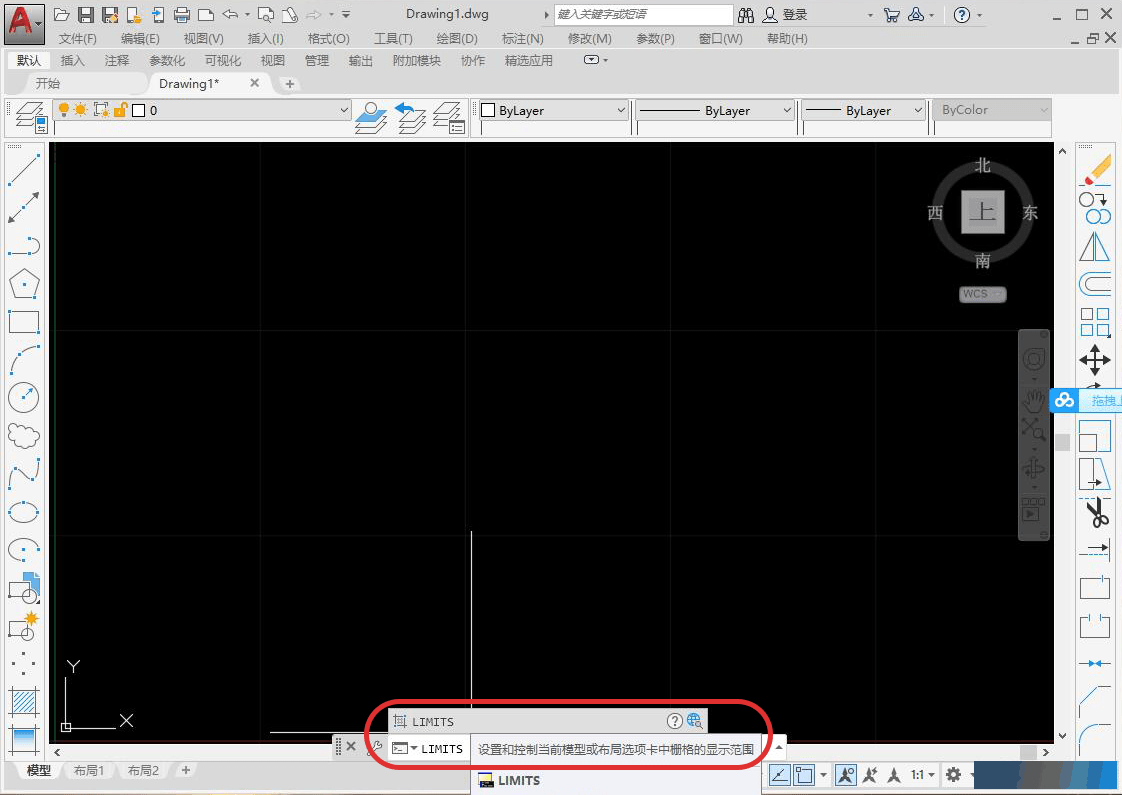Select the Extend tool

click(x=1095, y=550)
